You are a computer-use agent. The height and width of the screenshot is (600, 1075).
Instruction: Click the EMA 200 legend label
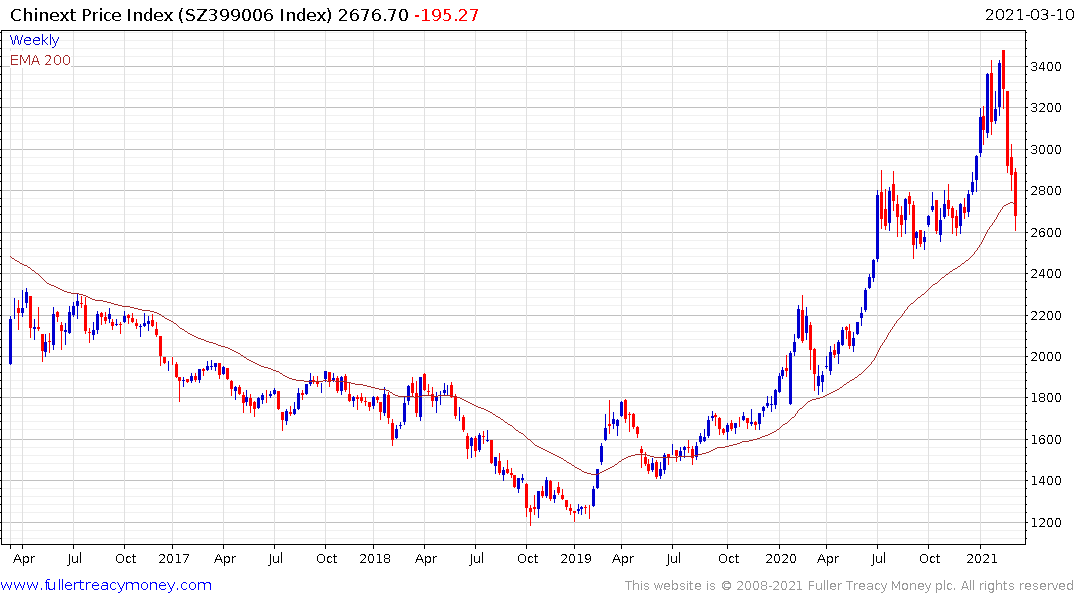pos(40,60)
